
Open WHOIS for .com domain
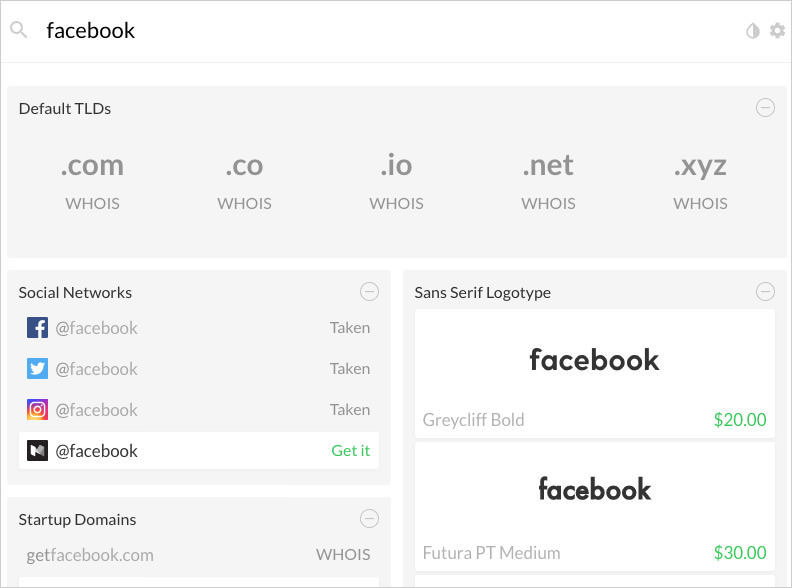(92, 203)
